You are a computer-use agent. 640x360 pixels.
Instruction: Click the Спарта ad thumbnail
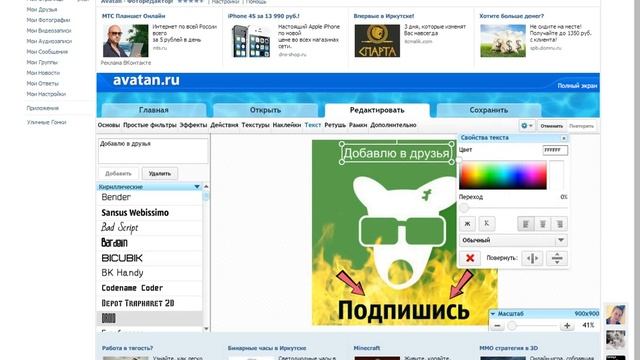(377, 41)
